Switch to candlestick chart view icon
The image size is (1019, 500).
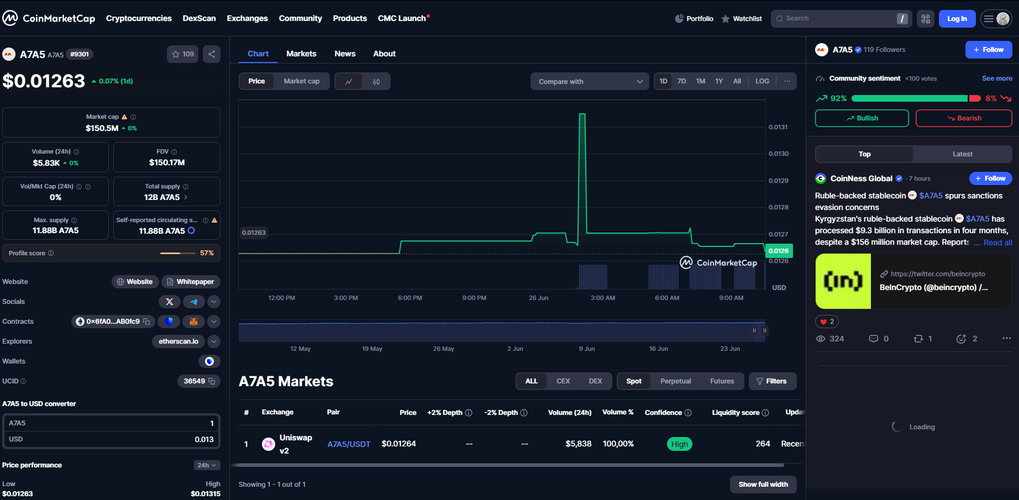(x=376, y=81)
